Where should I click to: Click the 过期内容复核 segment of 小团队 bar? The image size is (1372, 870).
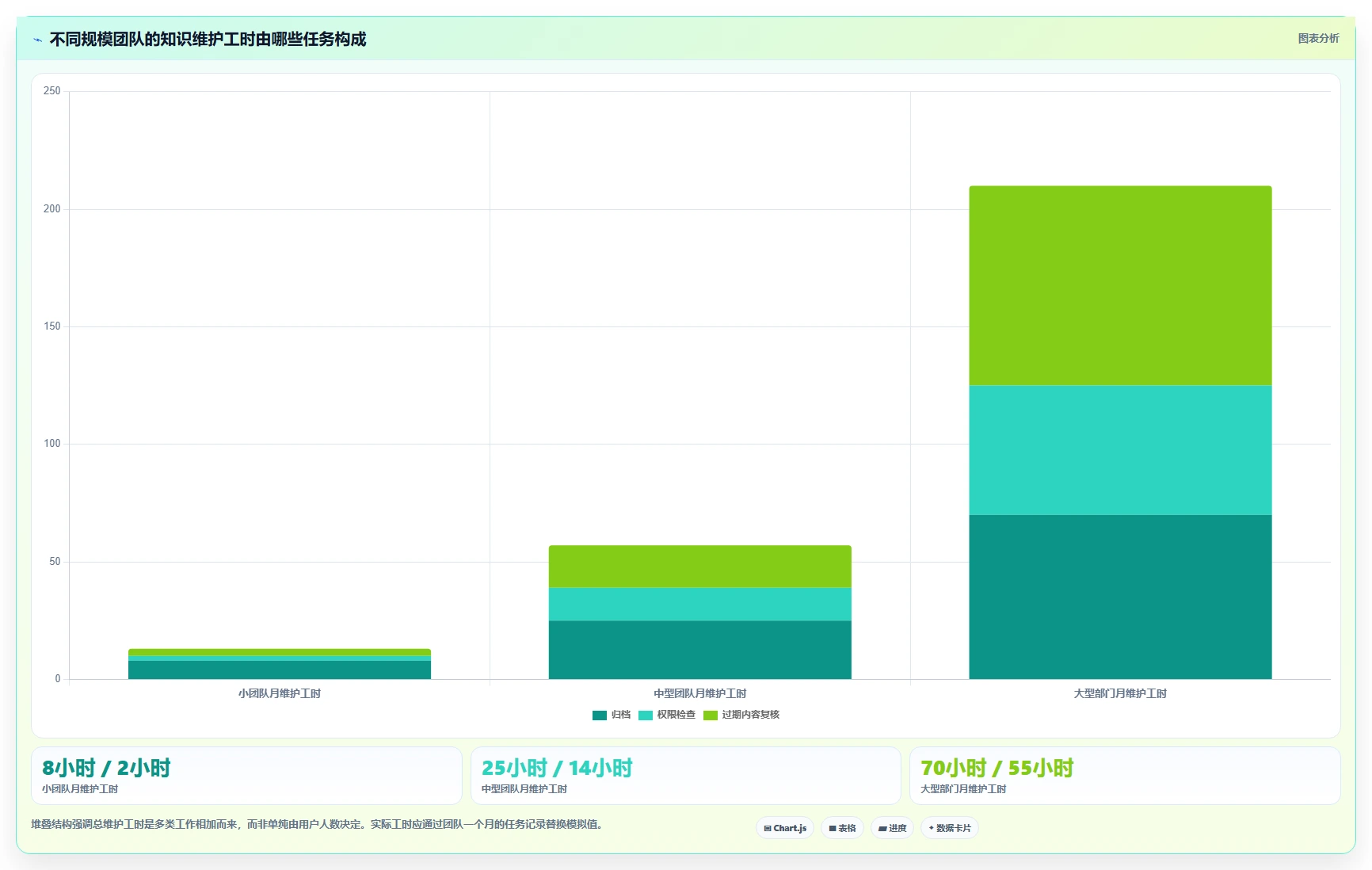pos(280,652)
